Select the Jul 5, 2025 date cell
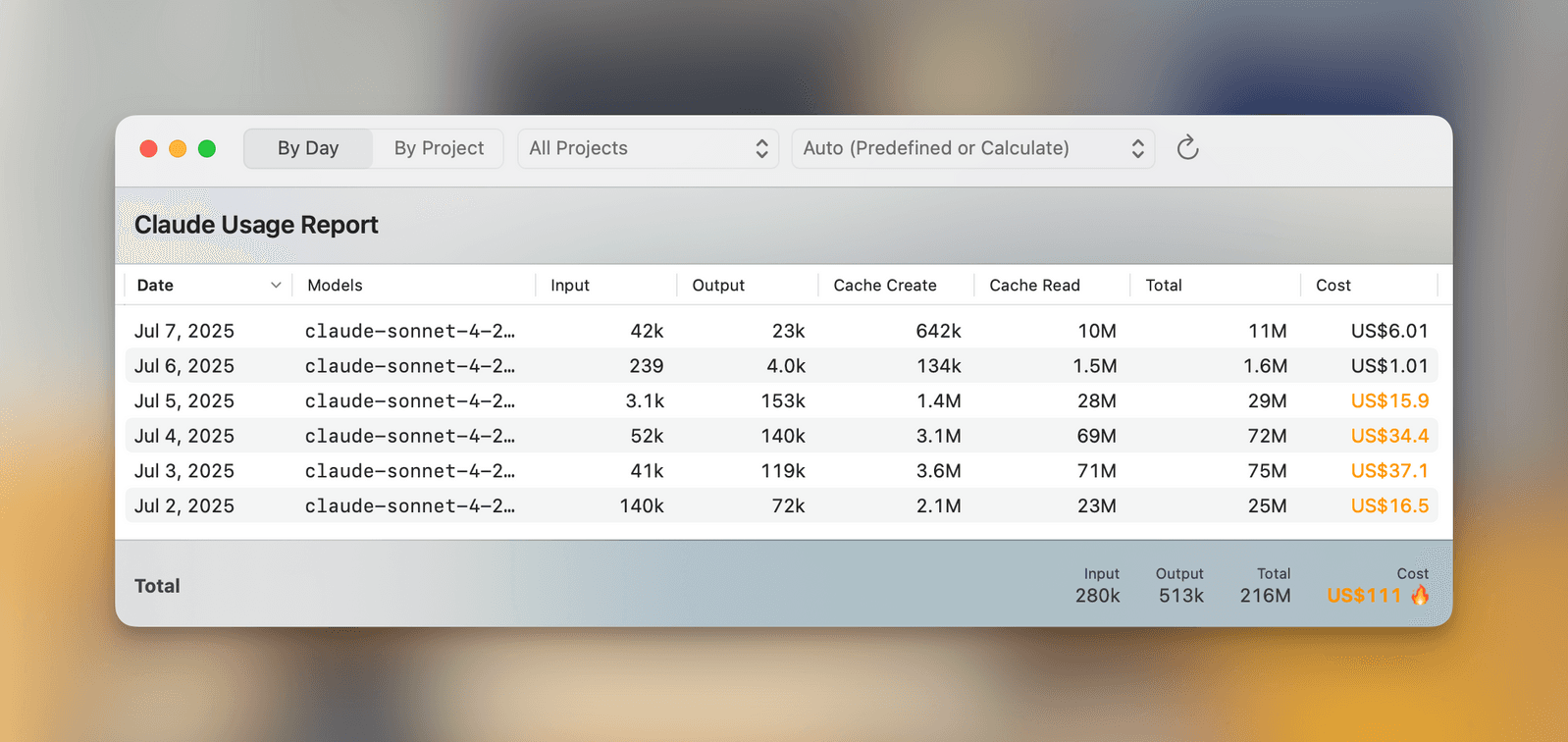The image size is (1568, 742). coord(184,401)
